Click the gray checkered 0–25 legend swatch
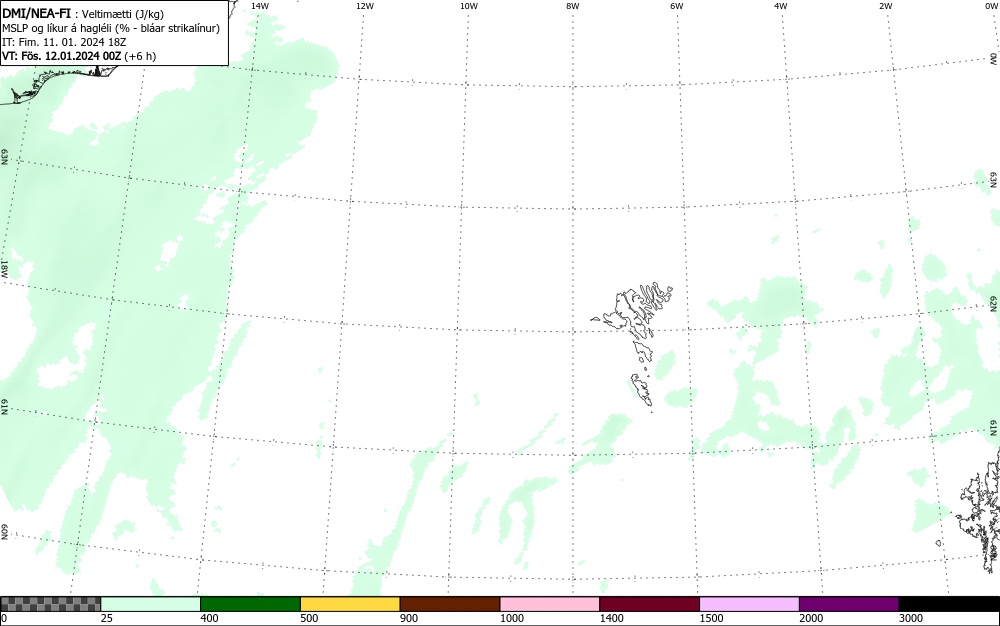The width and height of the screenshot is (1000, 626). (50, 604)
